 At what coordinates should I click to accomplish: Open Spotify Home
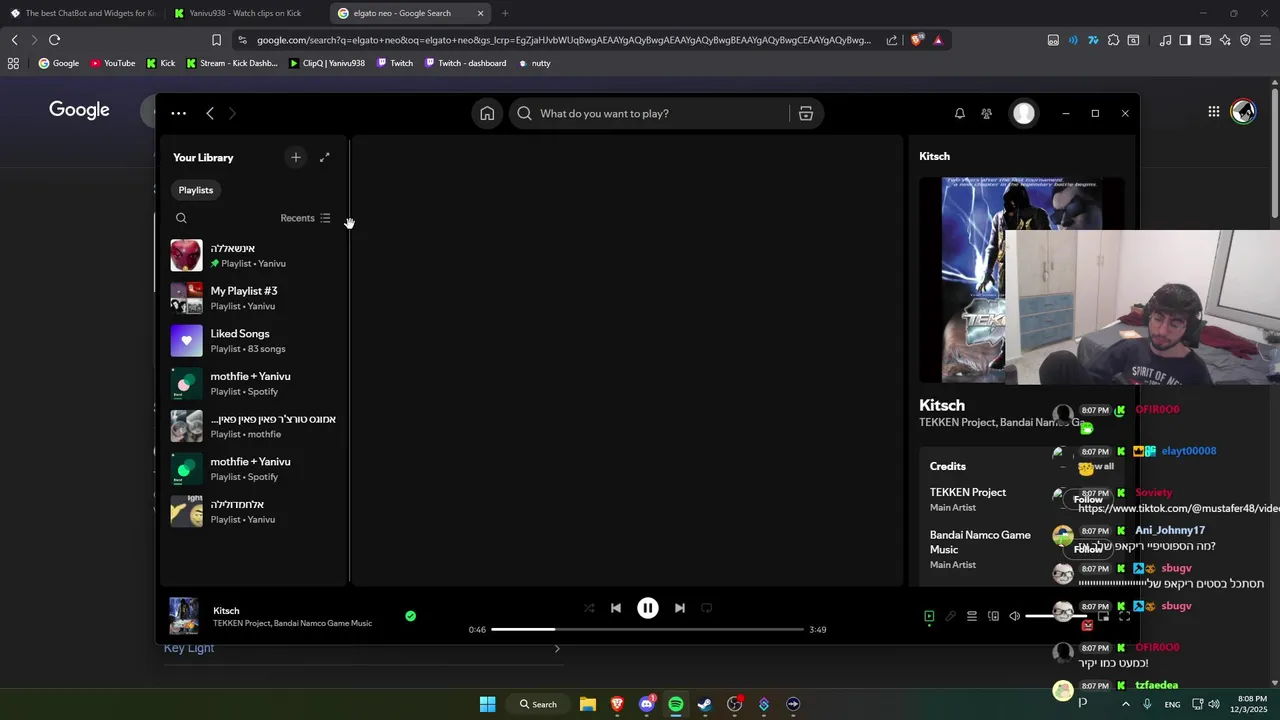tap(487, 113)
